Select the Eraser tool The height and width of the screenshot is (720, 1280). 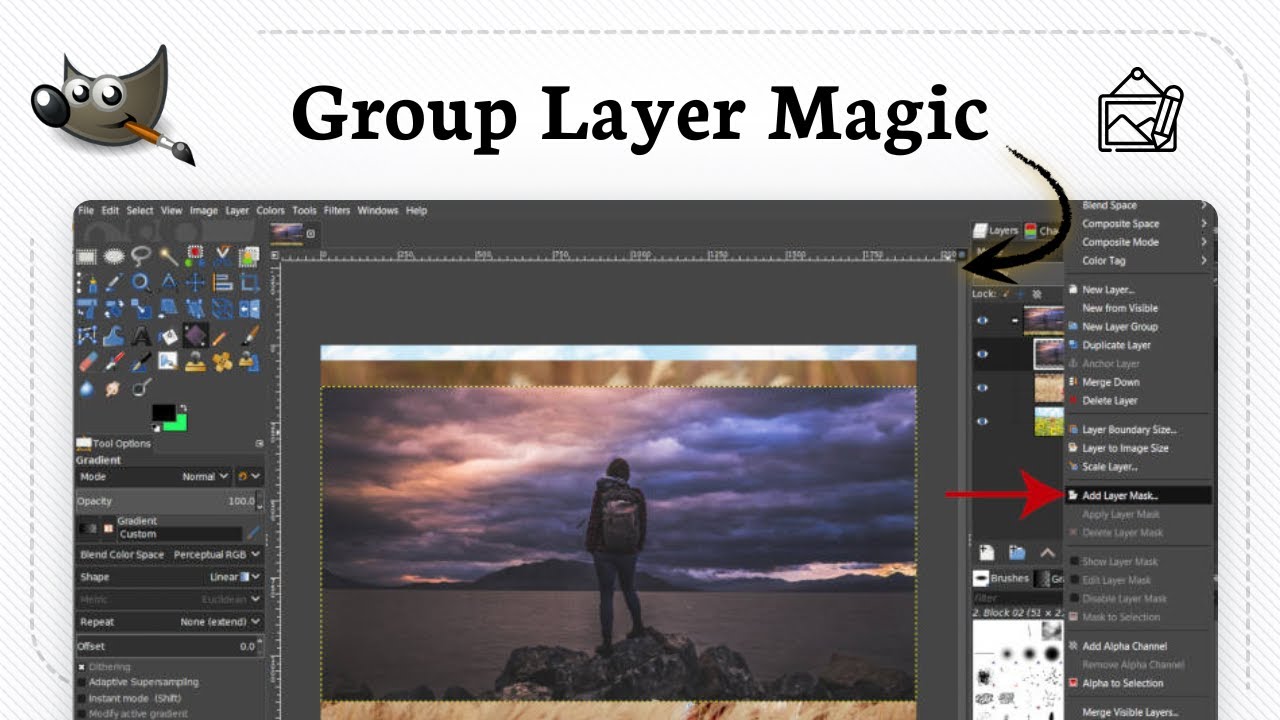pyautogui.click(x=87, y=361)
